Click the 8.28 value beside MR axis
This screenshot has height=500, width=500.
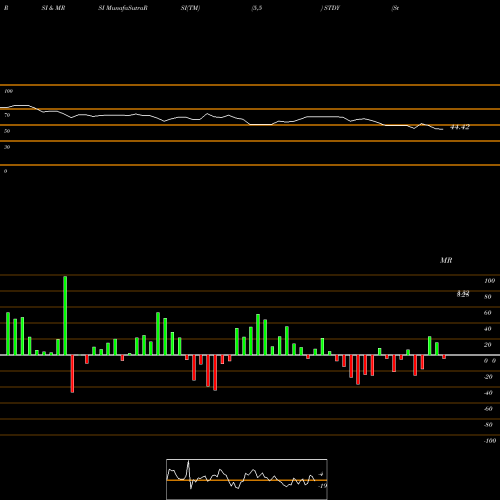pos(463,294)
